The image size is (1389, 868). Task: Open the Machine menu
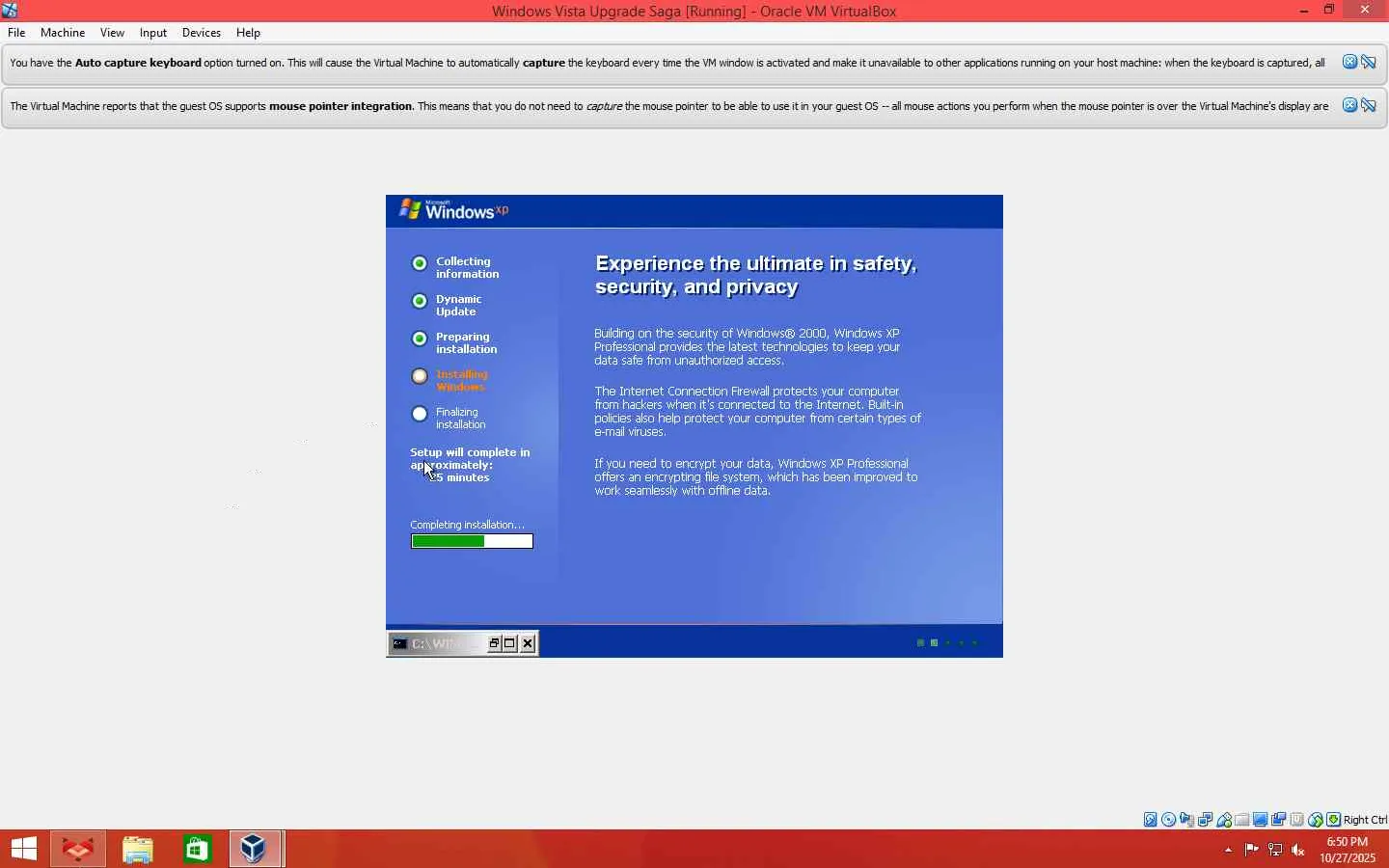pos(63,33)
